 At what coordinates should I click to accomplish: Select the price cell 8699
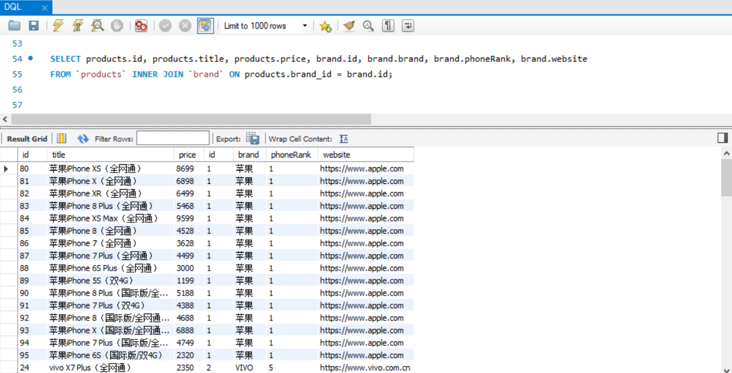(189, 169)
